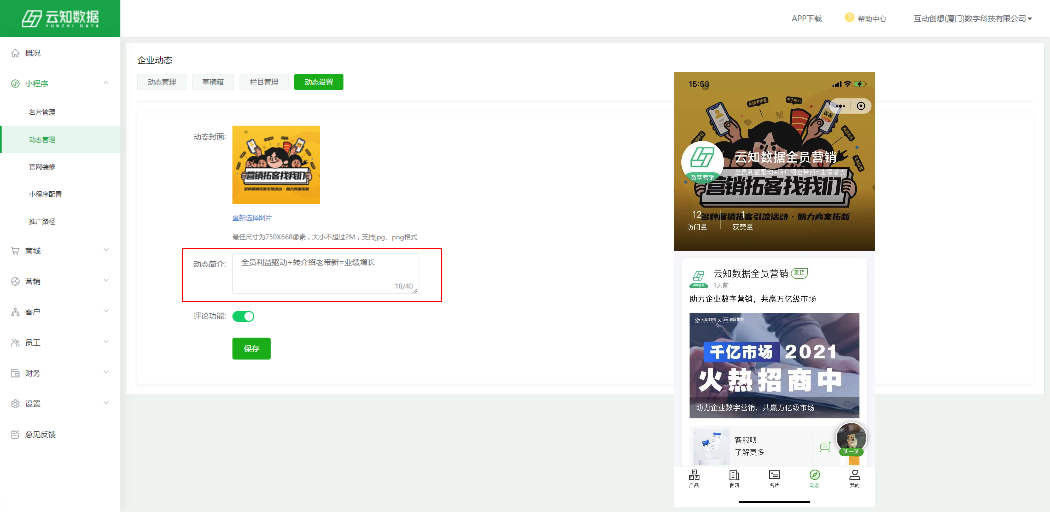Switch to the 动态管理 tab button
Image resolution: width=1050 pixels, height=512 pixels.
[x=162, y=82]
